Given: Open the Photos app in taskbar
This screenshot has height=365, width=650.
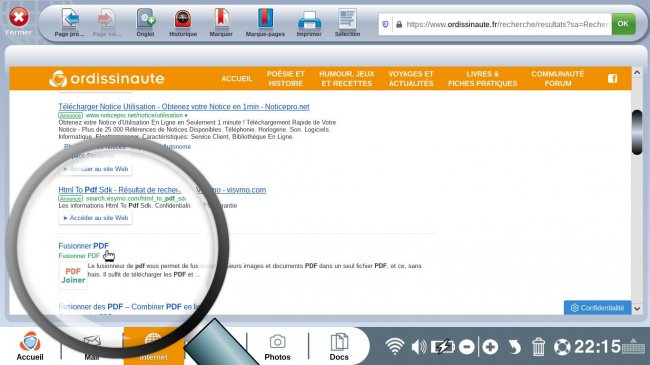Looking at the screenshot, I should (x=277, y=347).
